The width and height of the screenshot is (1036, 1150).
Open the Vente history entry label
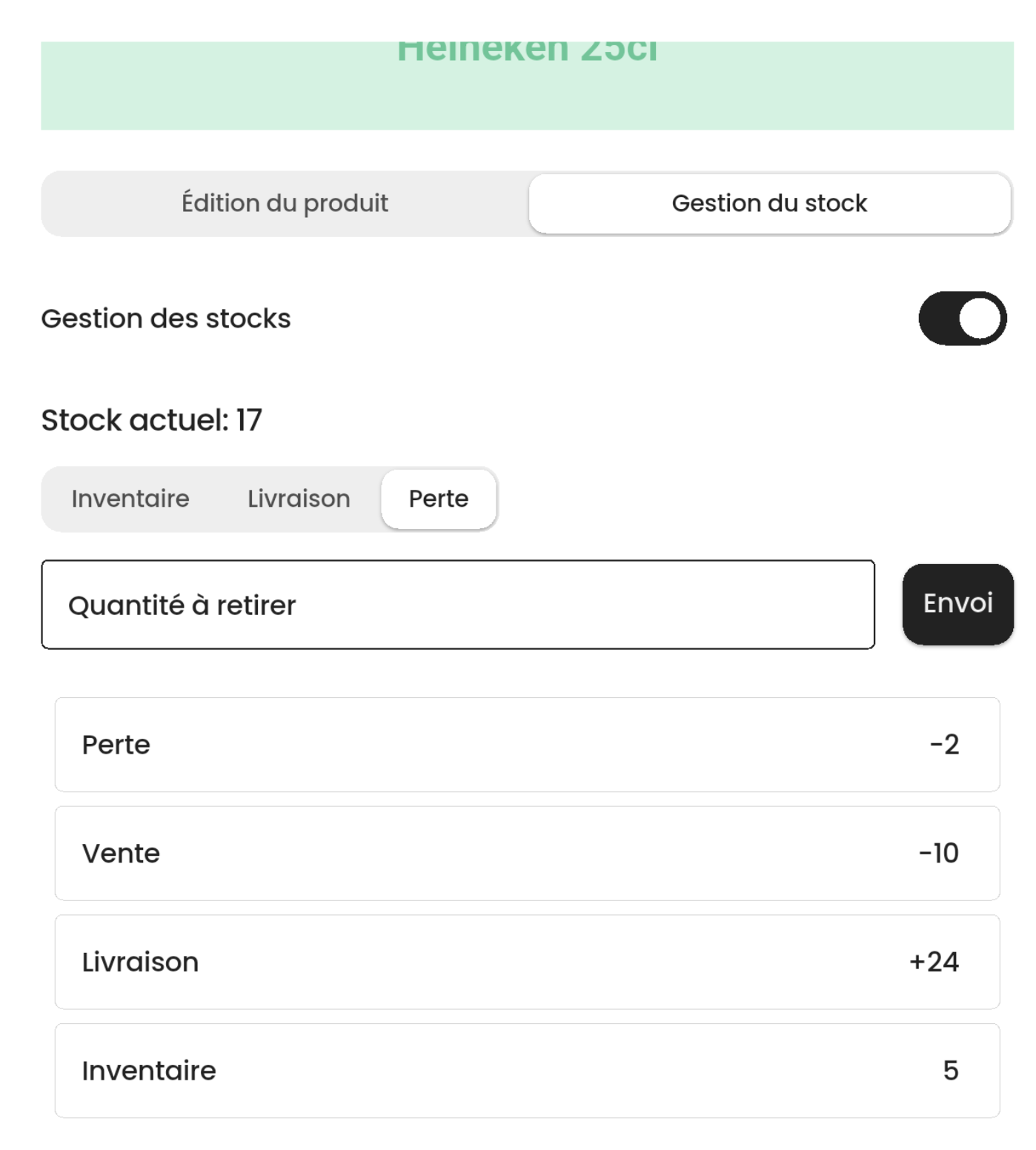click(121, 854)
